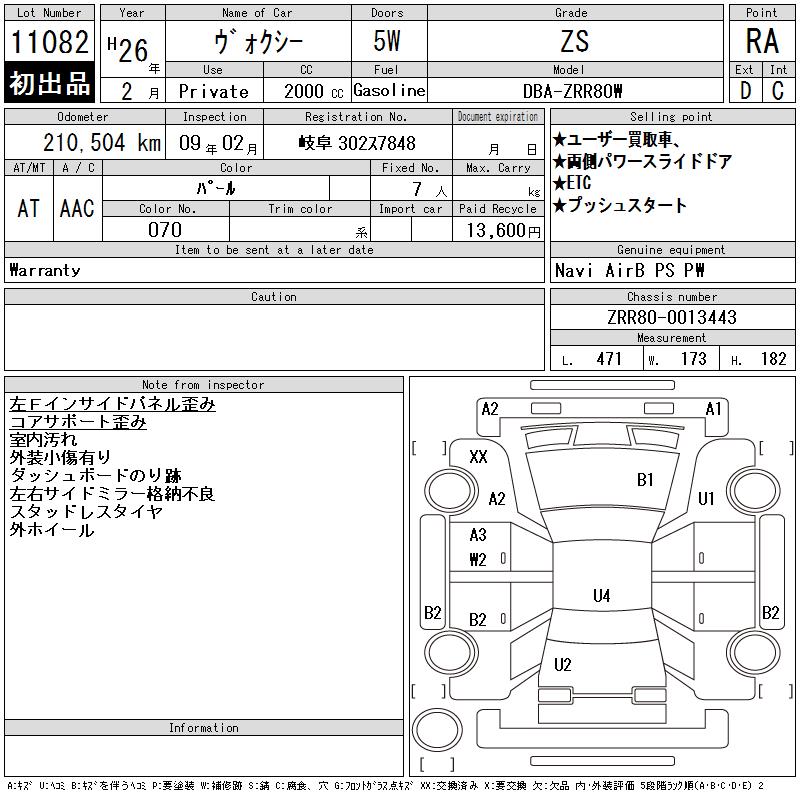Click the A3 mark on the left door
Viewport: 800px width, 800px height.
pos(478,535)
